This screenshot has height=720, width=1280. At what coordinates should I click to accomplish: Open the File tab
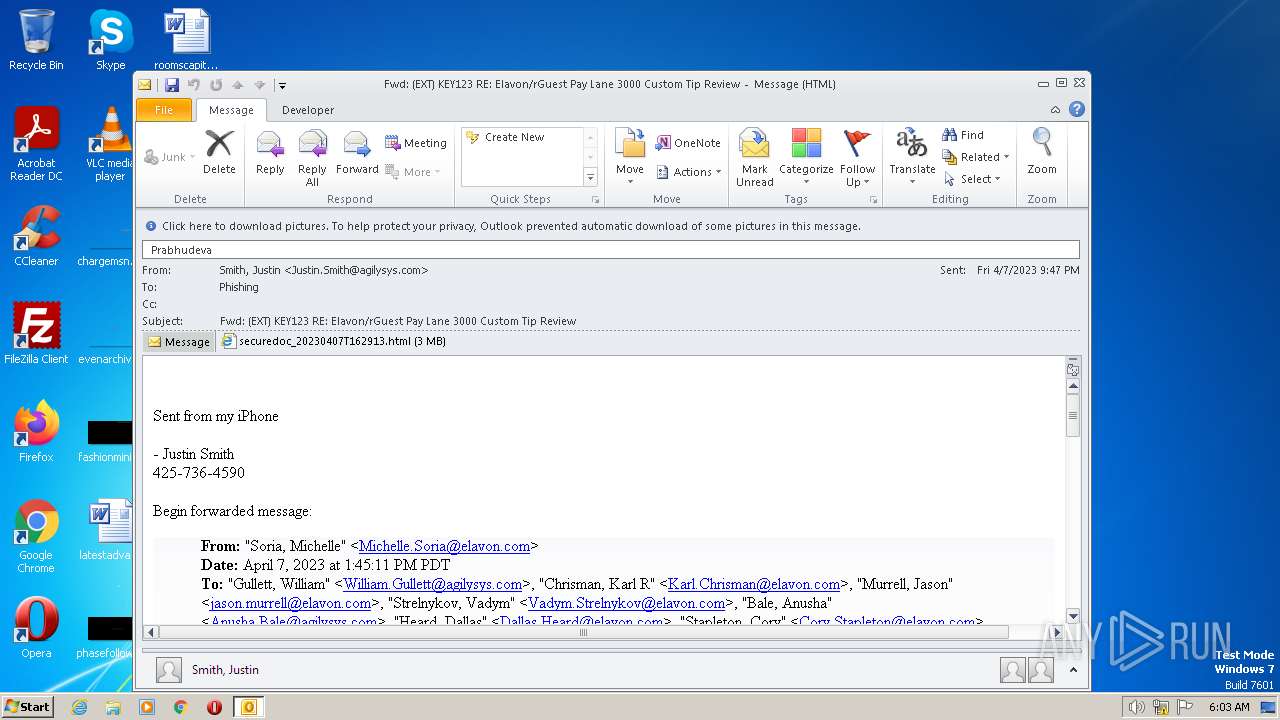pyautogui.click(x=164, y=110)
